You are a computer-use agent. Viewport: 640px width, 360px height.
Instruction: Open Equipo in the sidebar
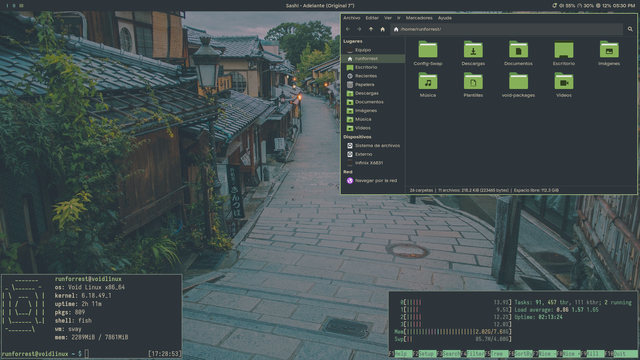[373, 50]
